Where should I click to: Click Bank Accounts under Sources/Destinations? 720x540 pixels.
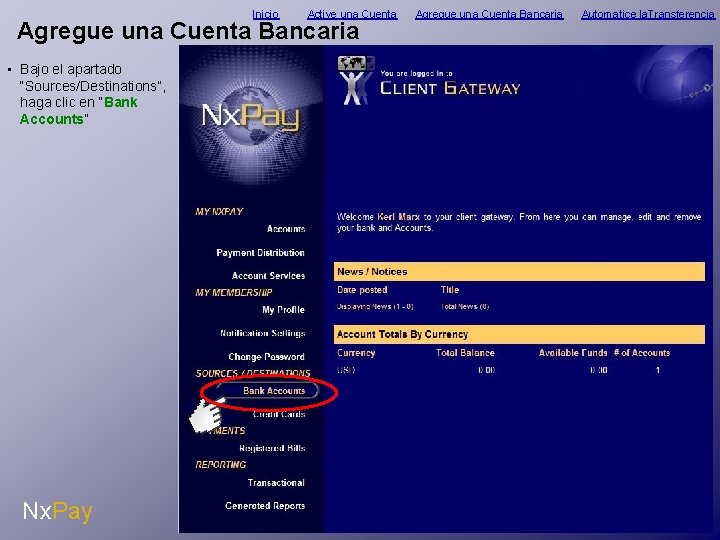tap(274, 391)
